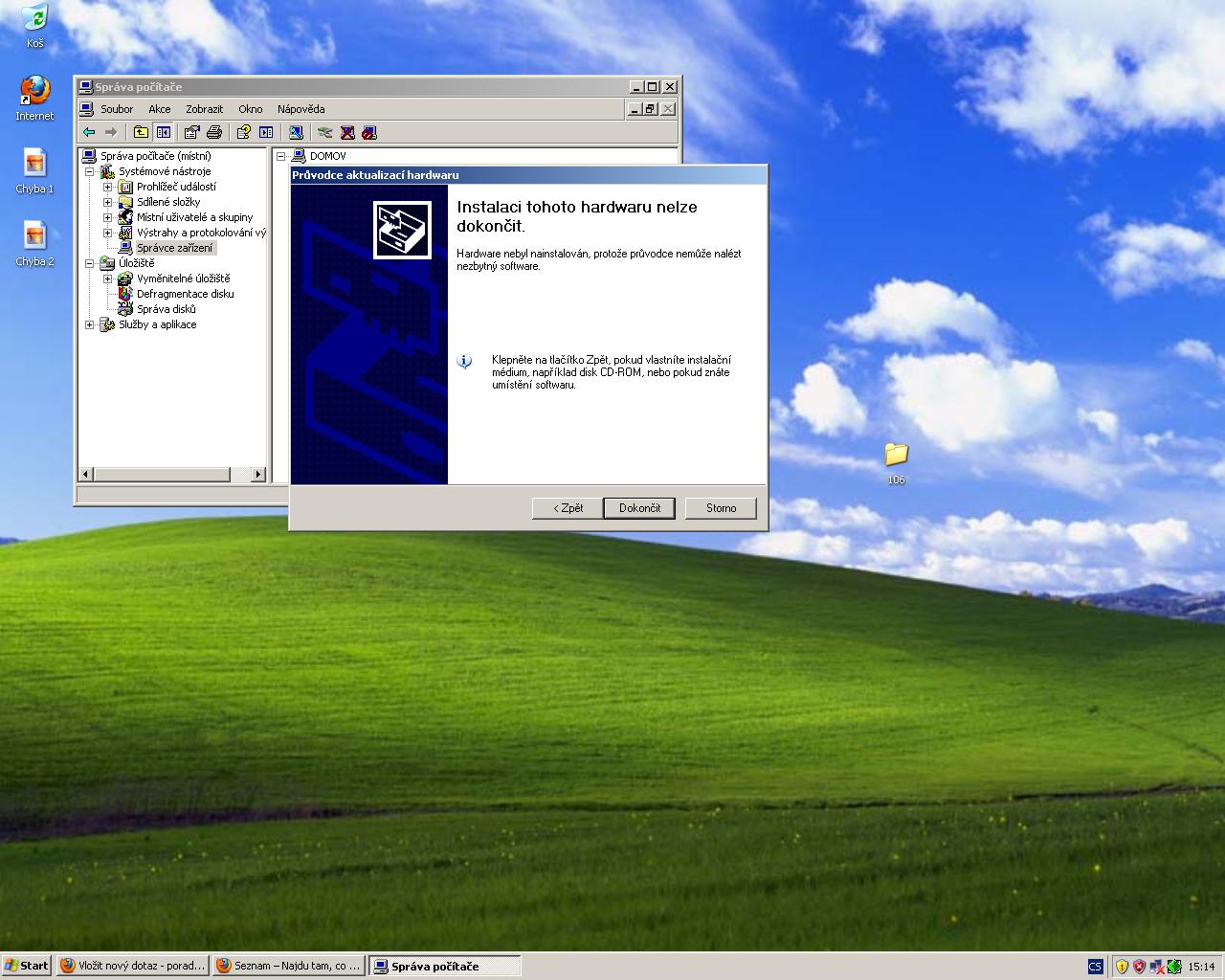
Task: Click the Print icon in the toolbar
Action: pos(214,132)
